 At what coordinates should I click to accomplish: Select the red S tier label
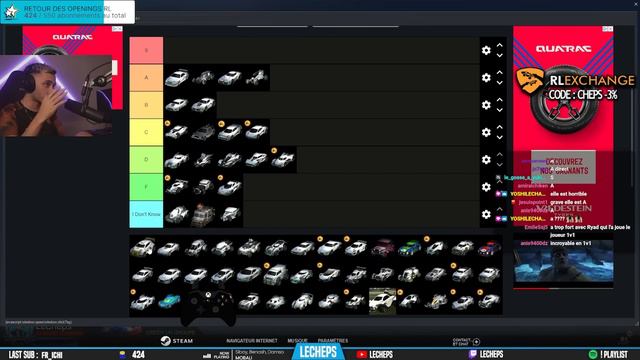tap(146, 50)
